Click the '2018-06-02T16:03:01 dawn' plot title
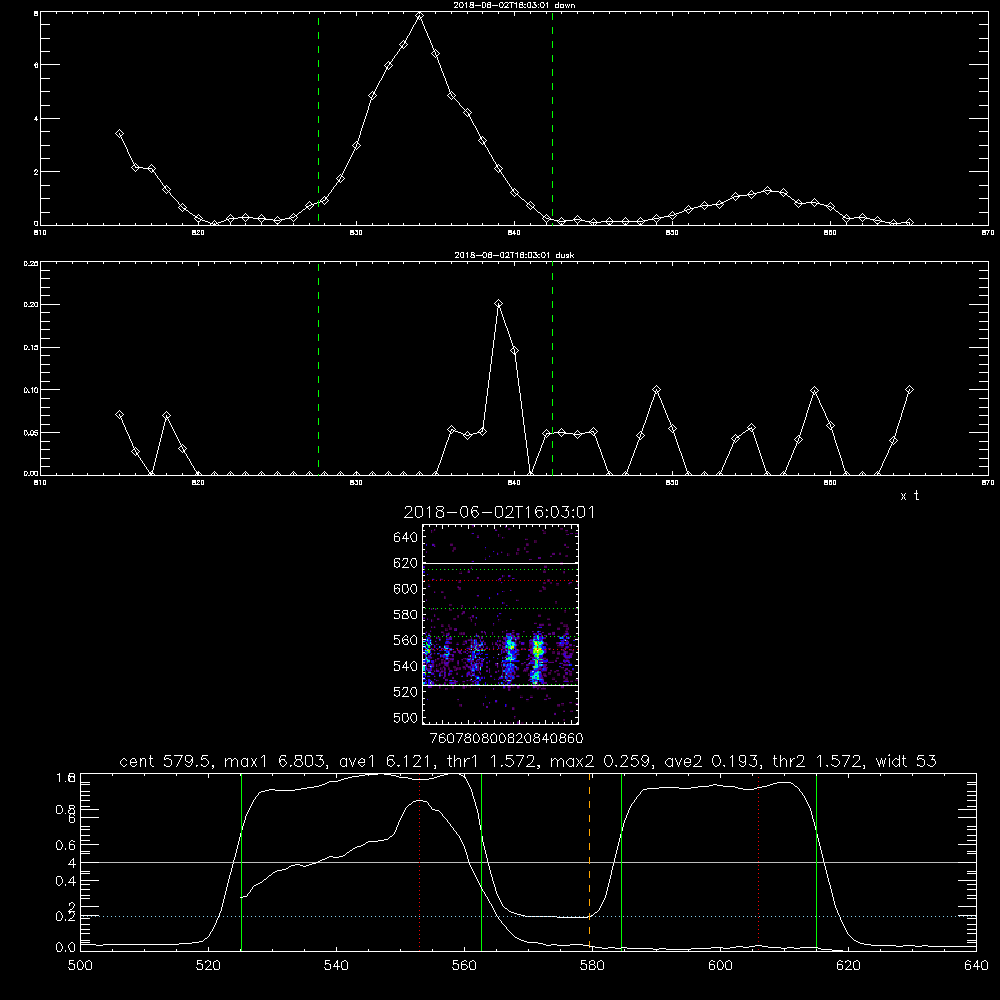Image resolution: width=1000 pixels, height=1000 pixels. (514, 4)
